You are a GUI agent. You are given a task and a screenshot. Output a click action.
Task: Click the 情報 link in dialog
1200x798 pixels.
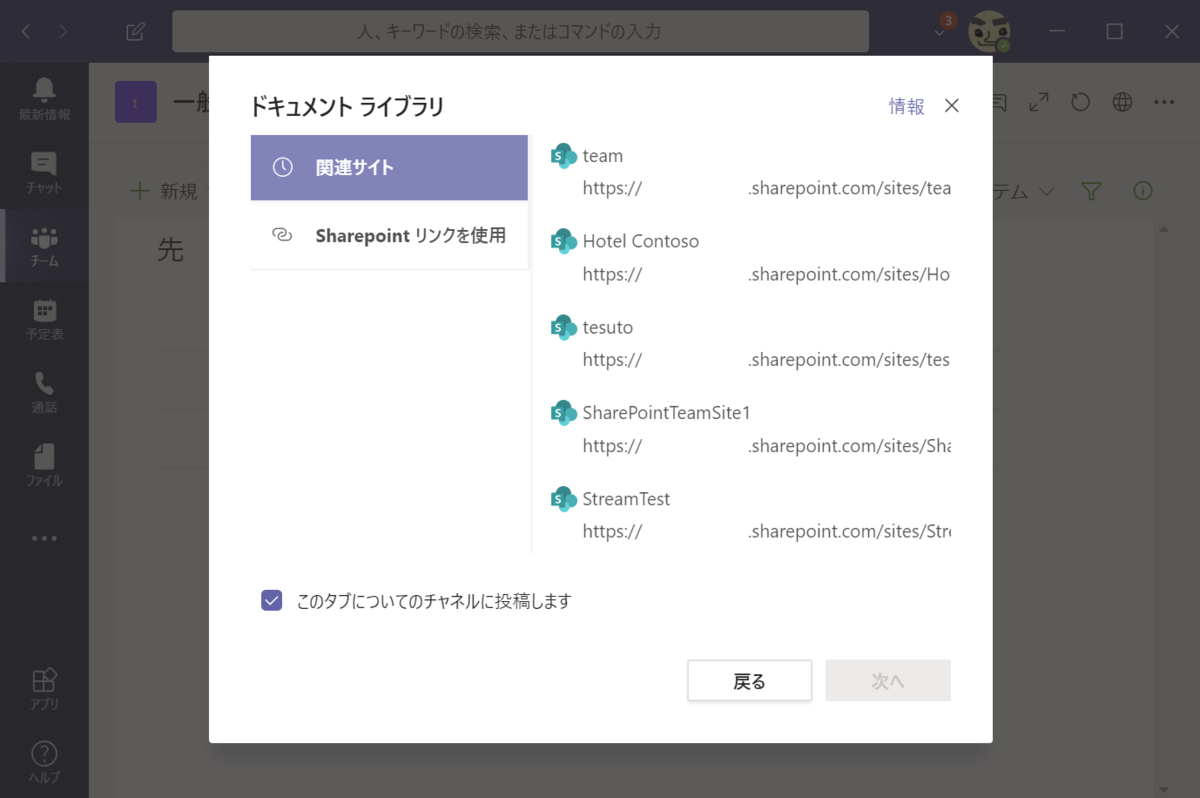coord(907,106)
